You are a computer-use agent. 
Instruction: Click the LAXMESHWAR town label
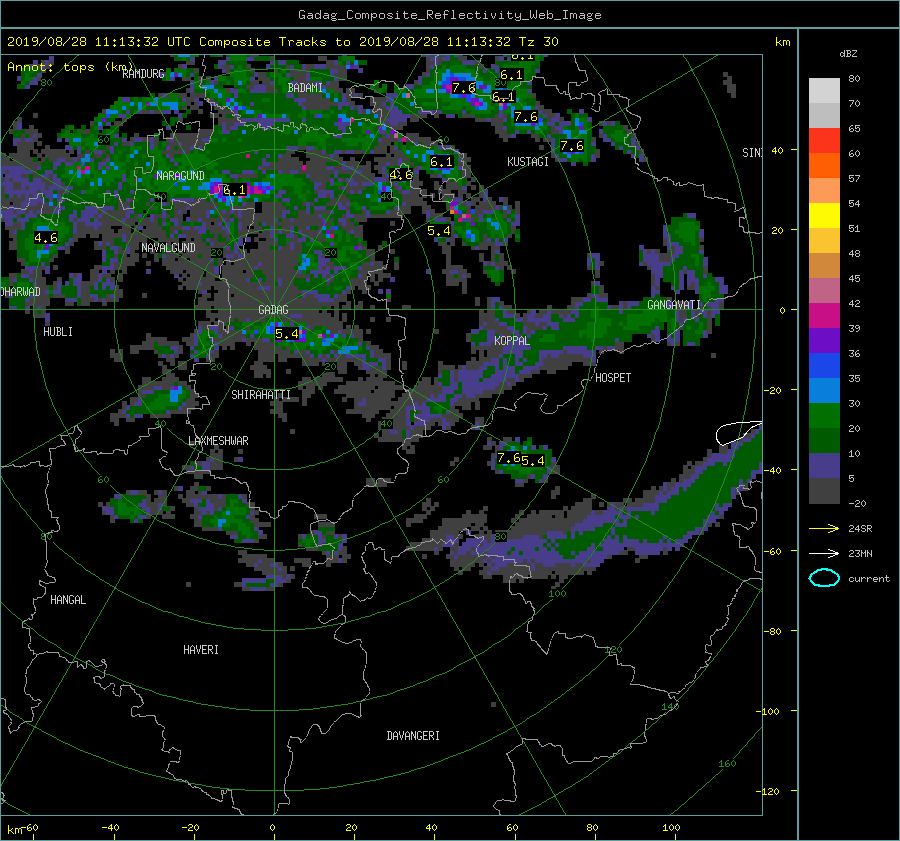click(218, 441)
